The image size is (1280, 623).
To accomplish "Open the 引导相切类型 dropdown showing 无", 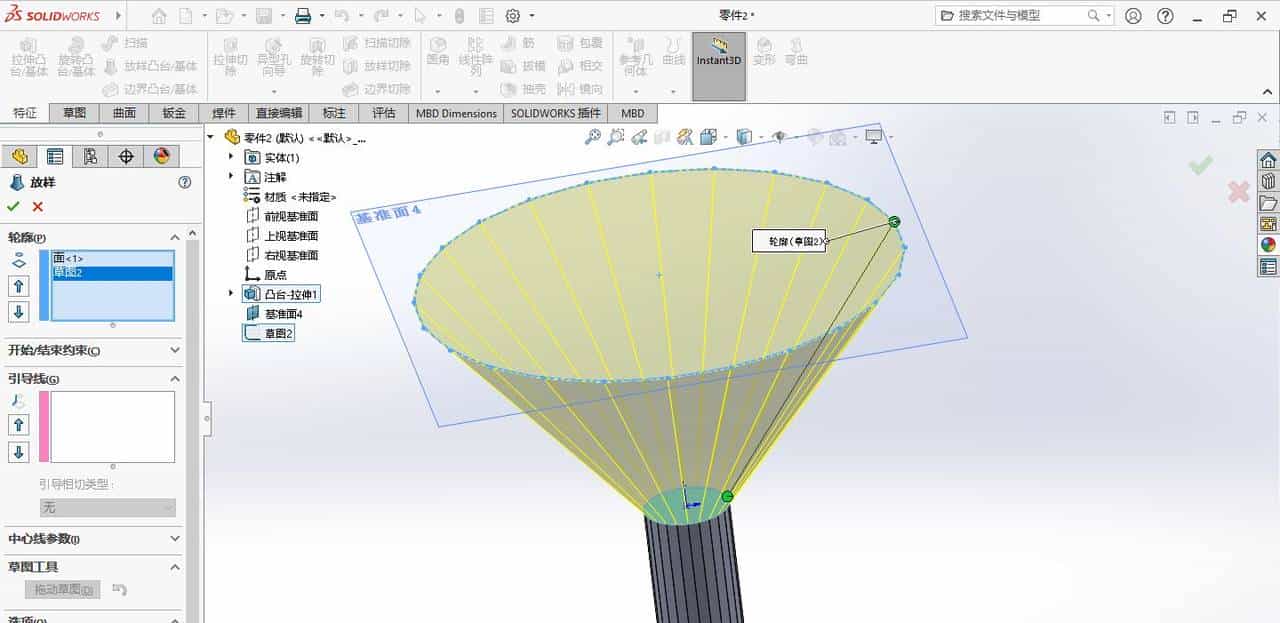I will tap(108, 507).
